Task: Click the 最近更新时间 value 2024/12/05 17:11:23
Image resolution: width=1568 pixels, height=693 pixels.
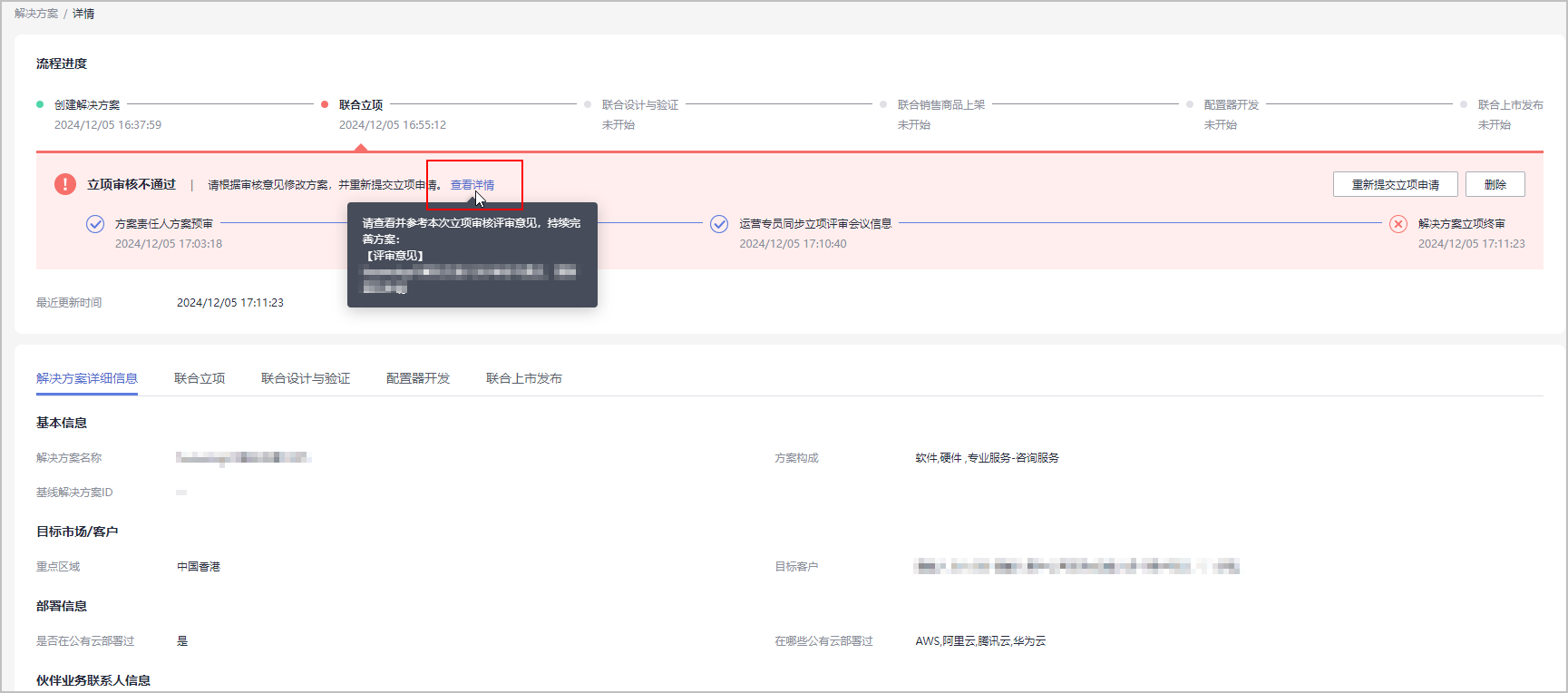Action: tap(230, 303)
